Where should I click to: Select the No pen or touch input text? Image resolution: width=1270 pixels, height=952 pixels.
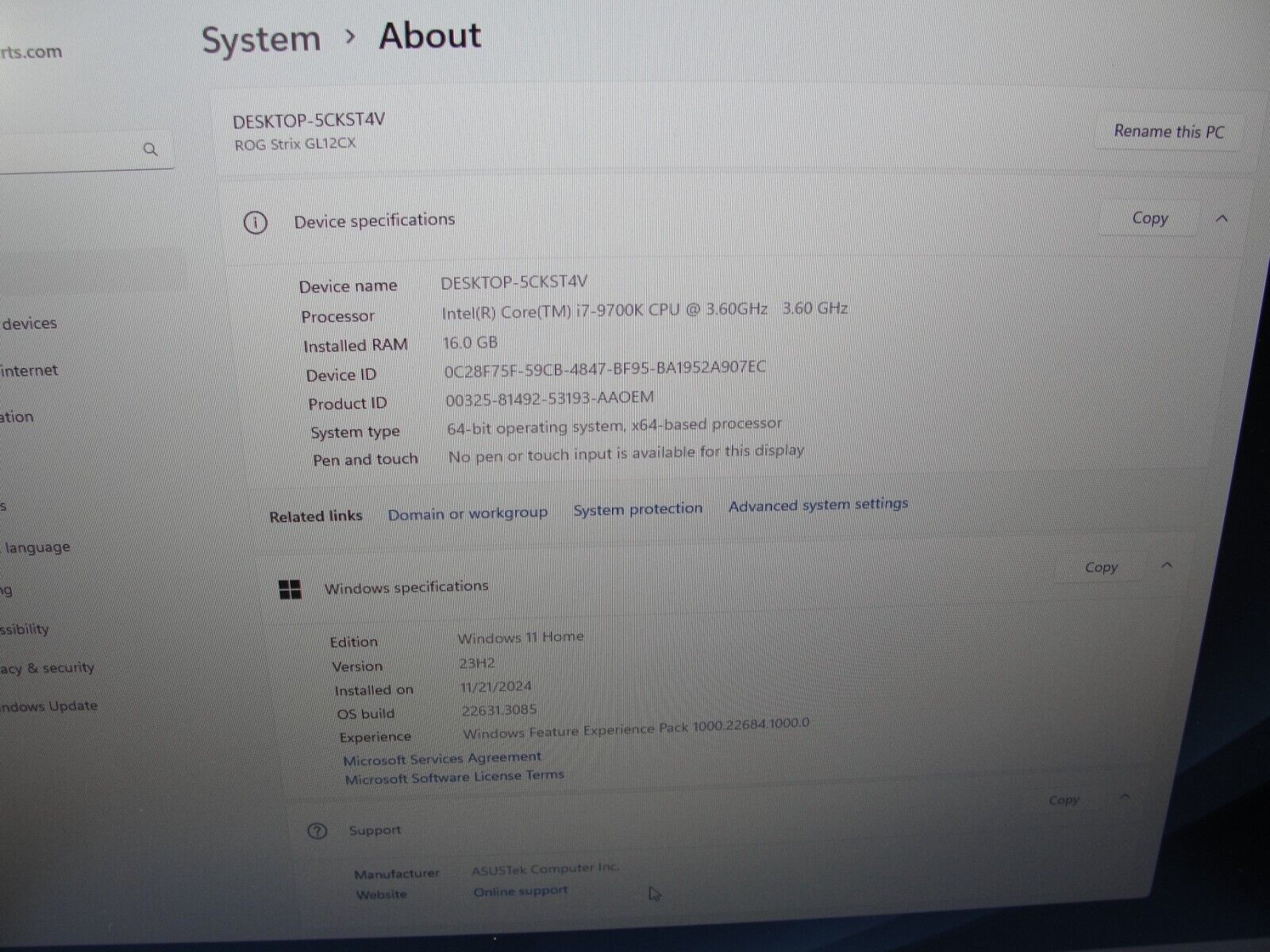coord(626,454)
